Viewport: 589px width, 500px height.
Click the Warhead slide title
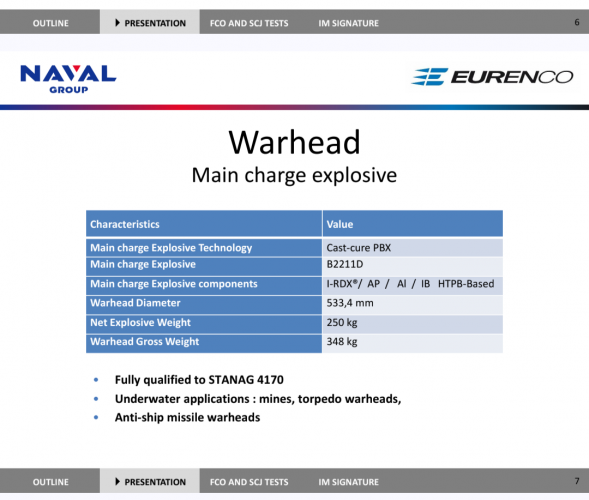click(x=294, y=142)
